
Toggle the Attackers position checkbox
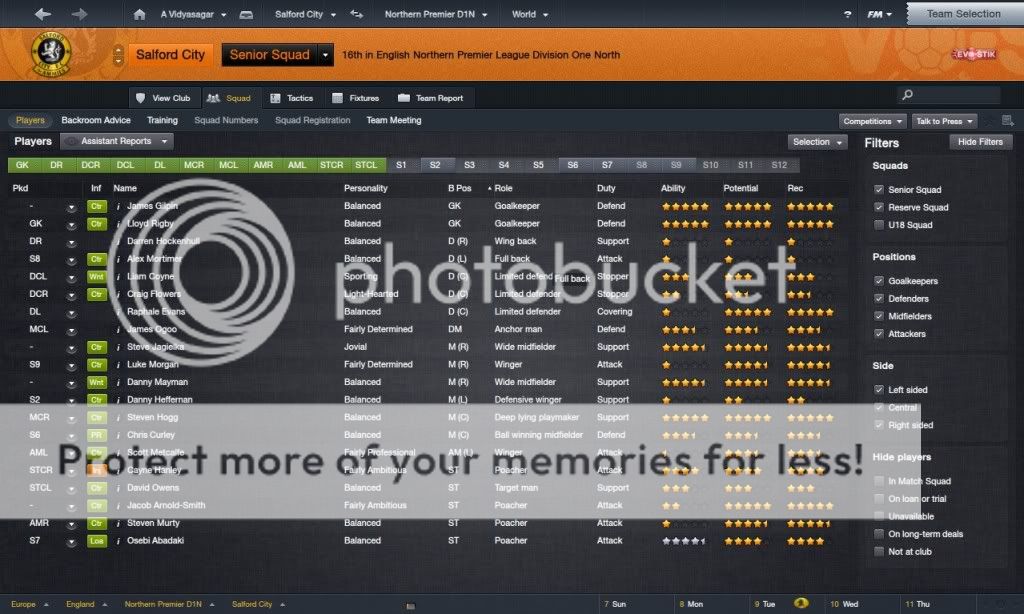tap(879, 334)
